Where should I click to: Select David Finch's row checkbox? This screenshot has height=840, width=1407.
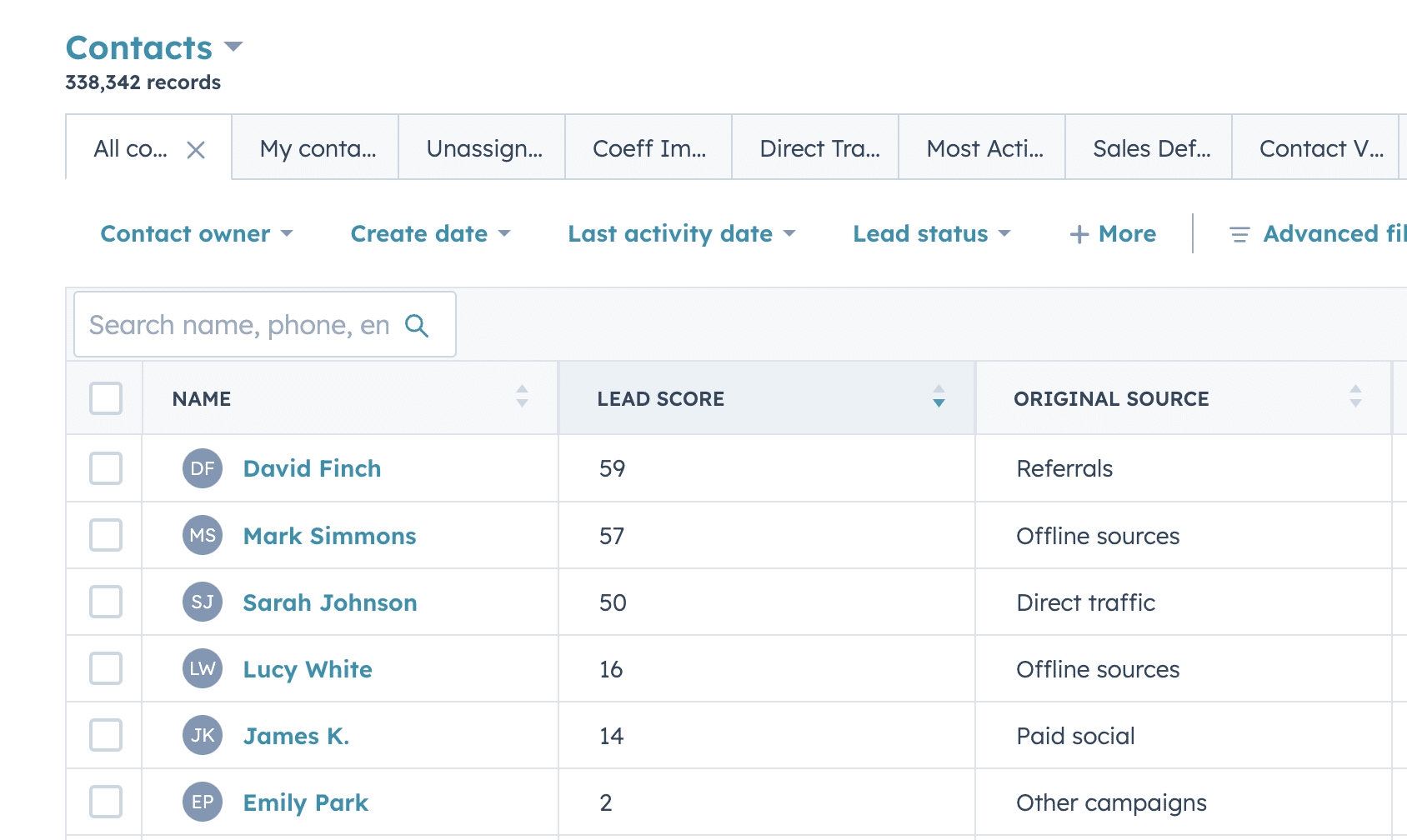tap(106, 468)
